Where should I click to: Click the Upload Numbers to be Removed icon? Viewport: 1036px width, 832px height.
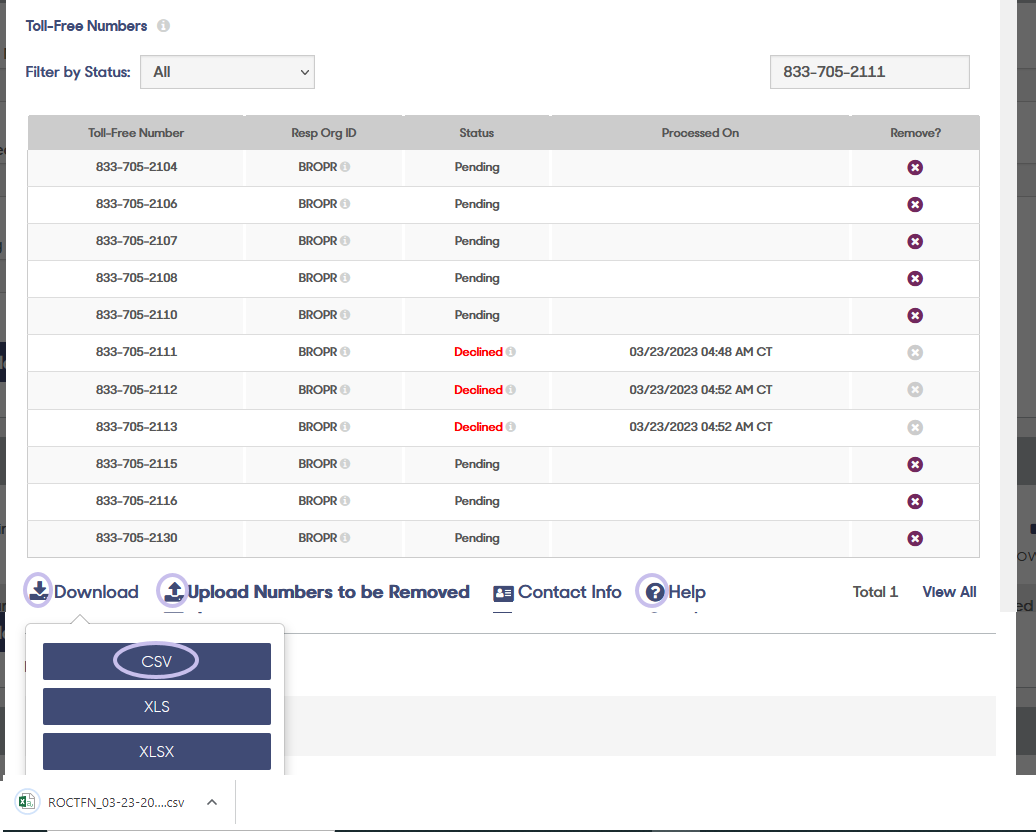tap(173, 591)
